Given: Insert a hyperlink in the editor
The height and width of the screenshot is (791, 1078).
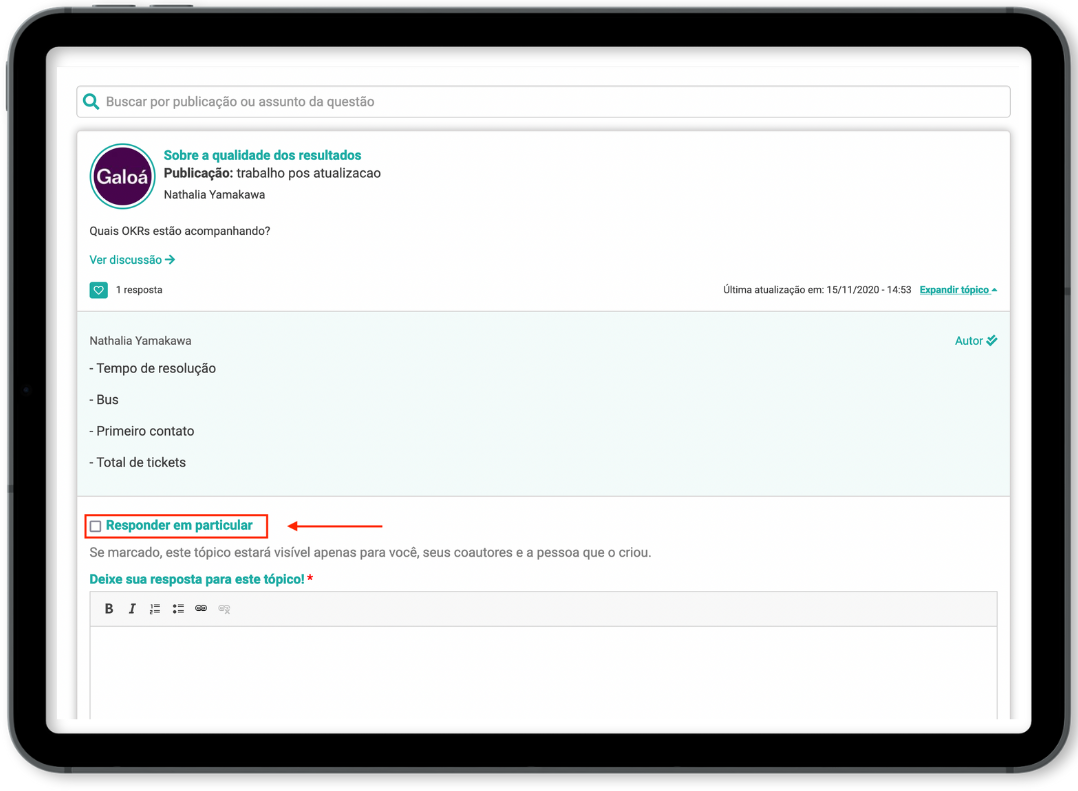Looking at the screenshot, I should point(201,608).
